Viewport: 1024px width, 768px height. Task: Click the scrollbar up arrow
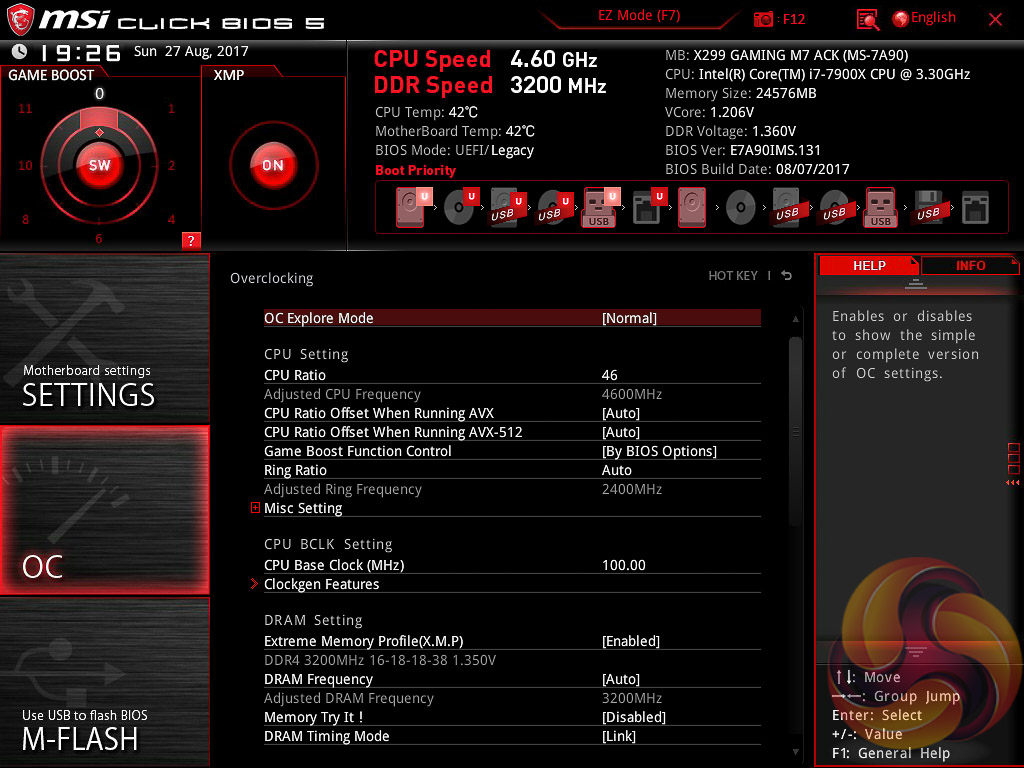coord(795,319)
